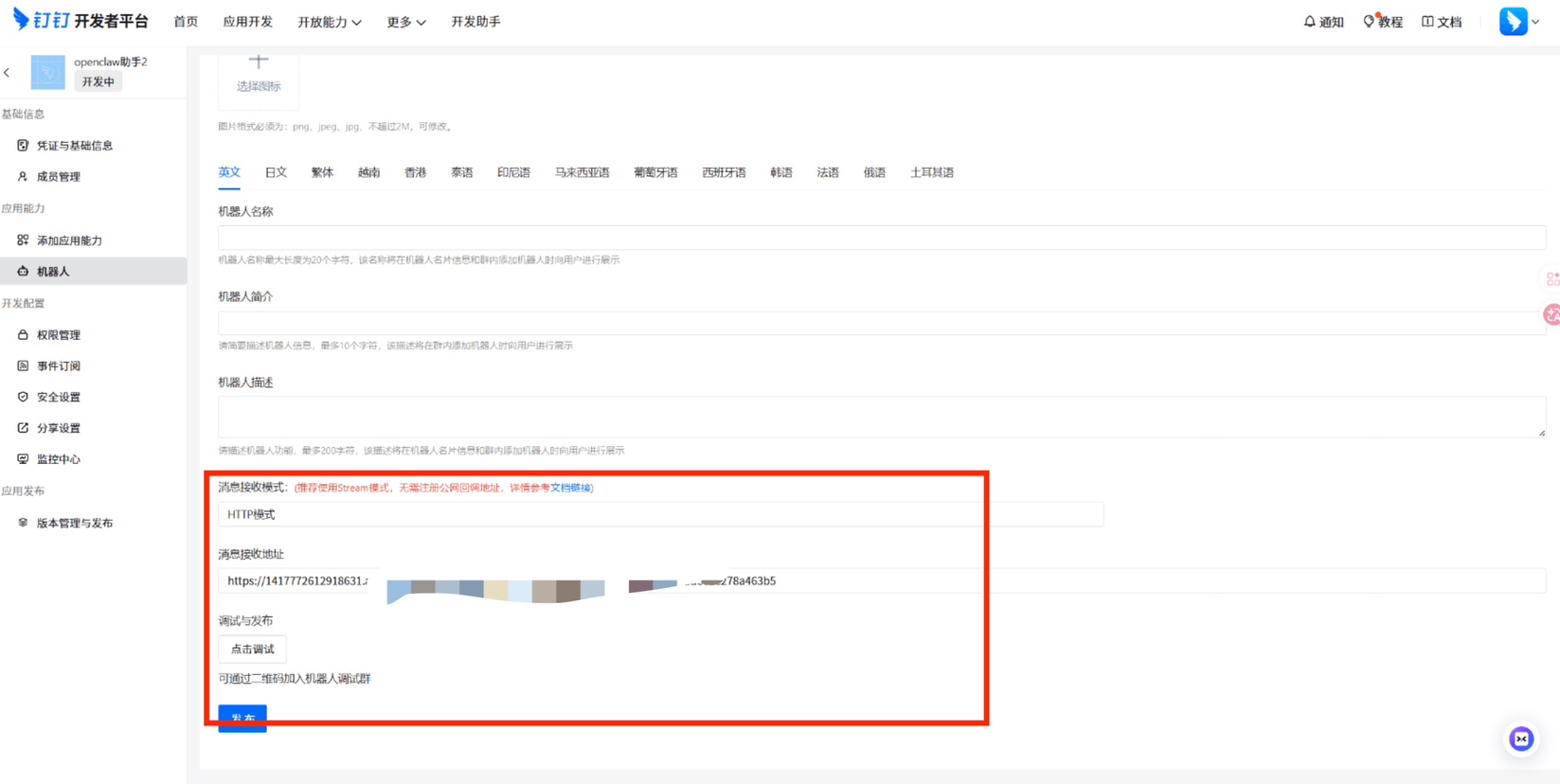
Task: Click the 机器人名称 input field
Action: (x=881, y=238)
